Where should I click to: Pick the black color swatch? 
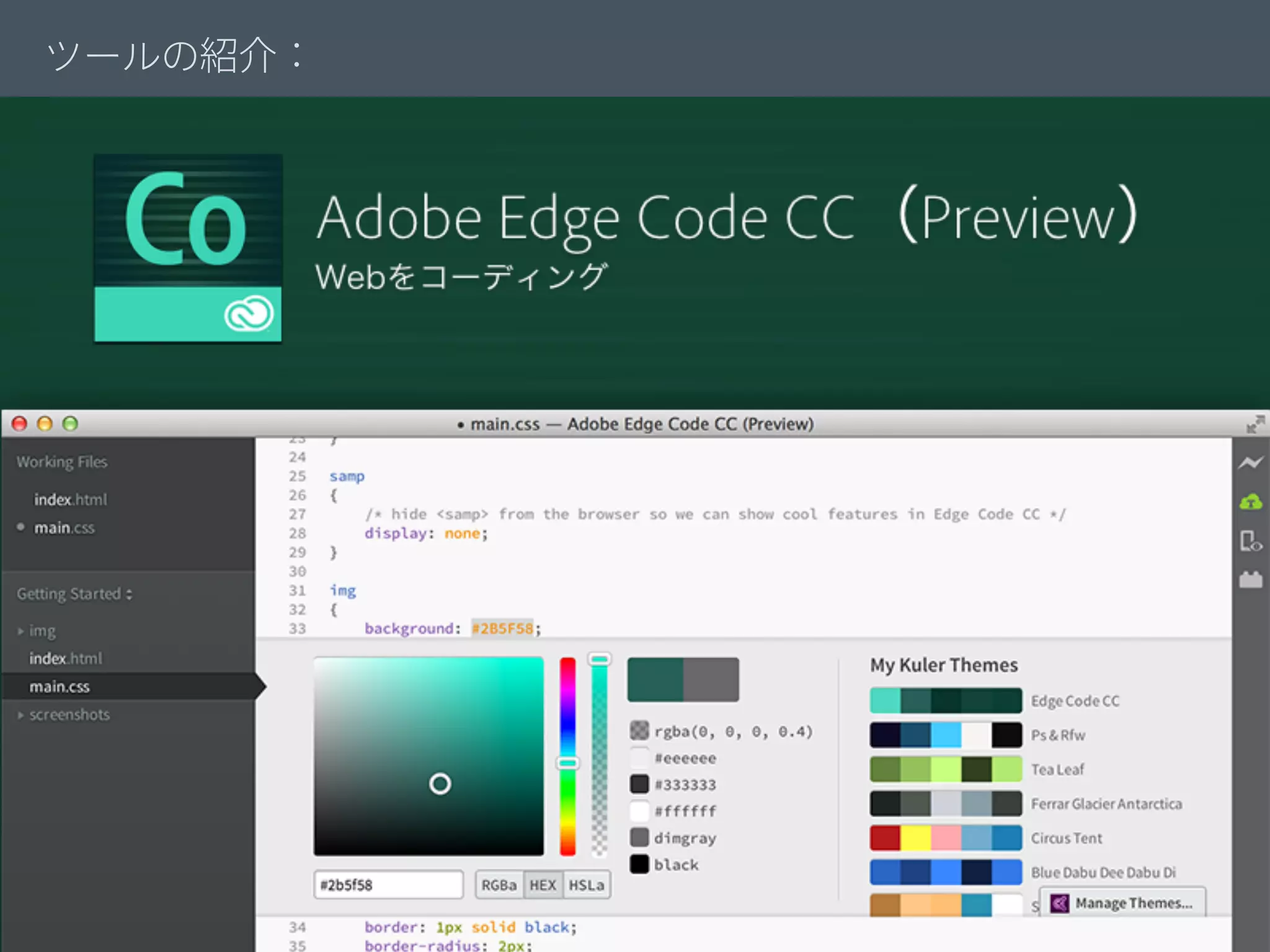[639, 865]
